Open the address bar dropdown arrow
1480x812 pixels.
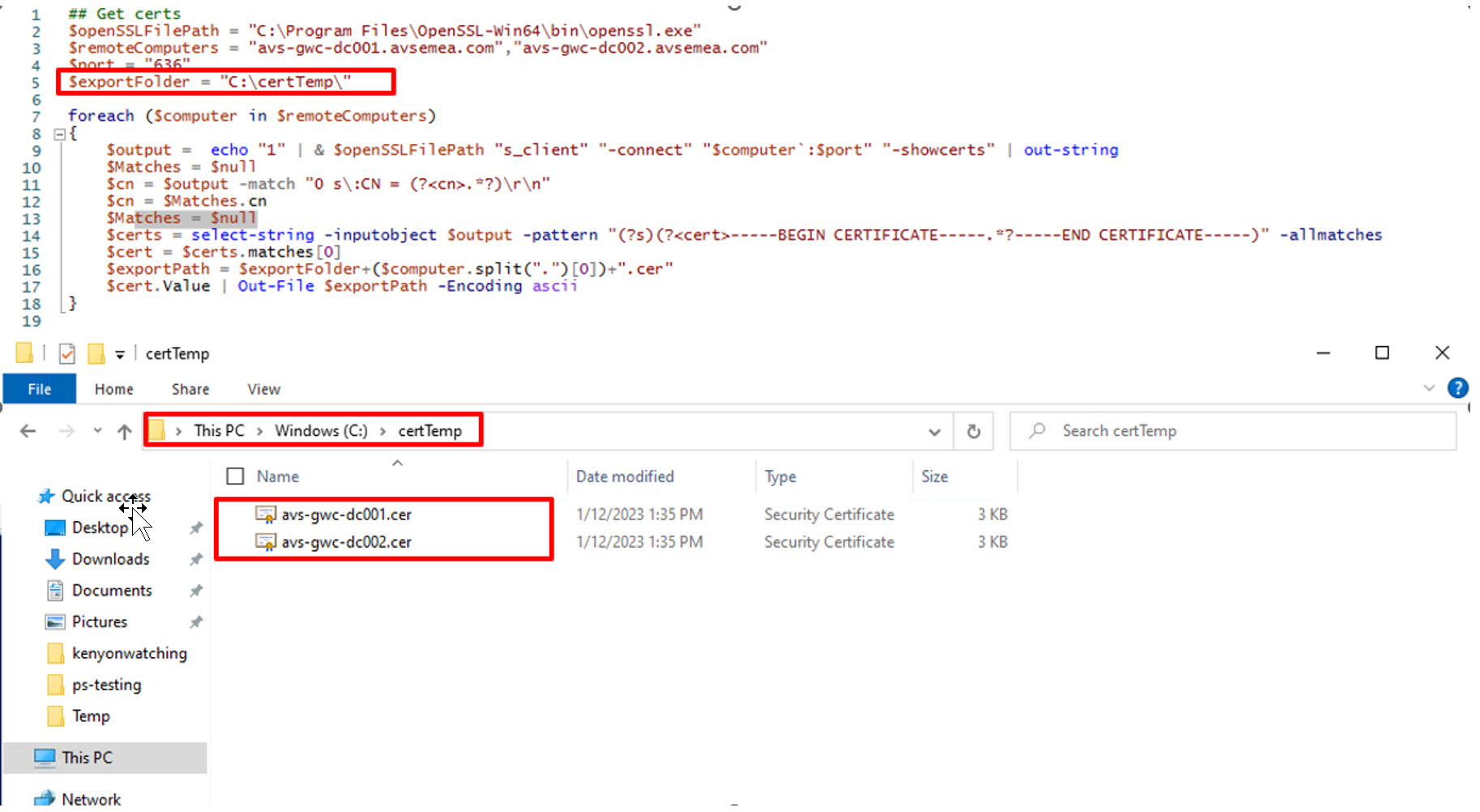pos(935,430)
